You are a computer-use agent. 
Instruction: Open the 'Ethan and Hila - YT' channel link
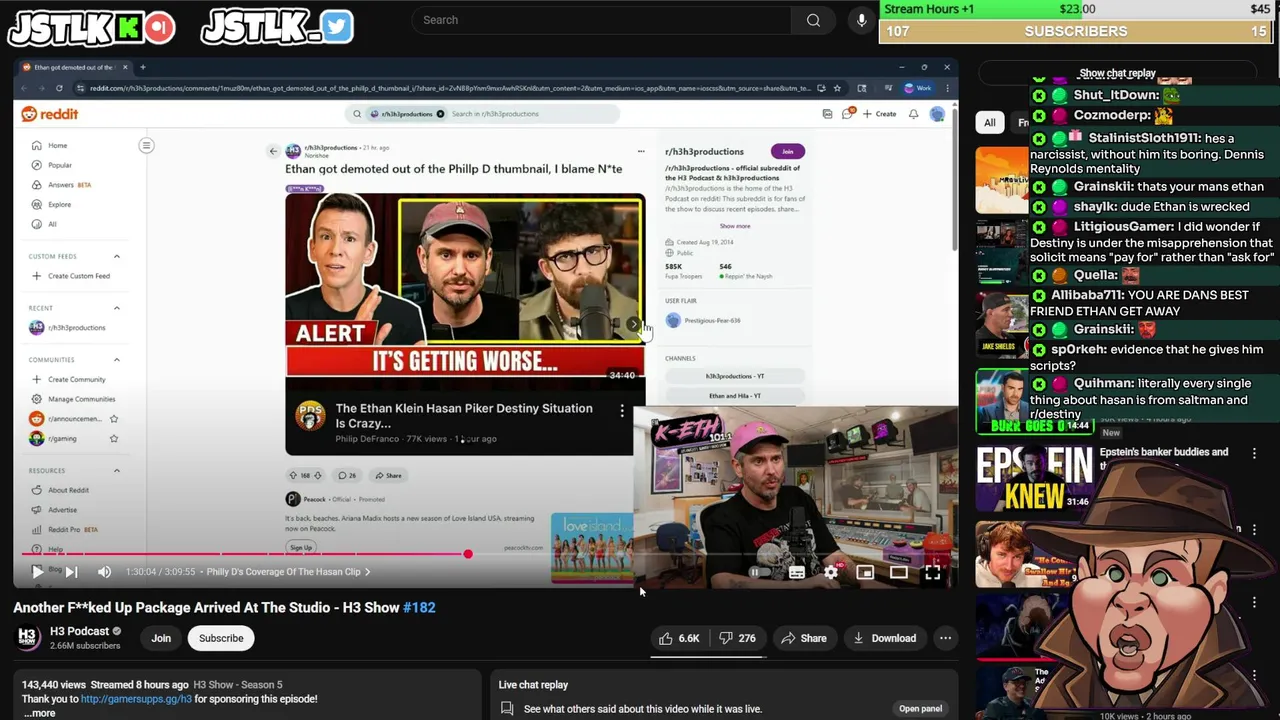click(x=735, y=396)
